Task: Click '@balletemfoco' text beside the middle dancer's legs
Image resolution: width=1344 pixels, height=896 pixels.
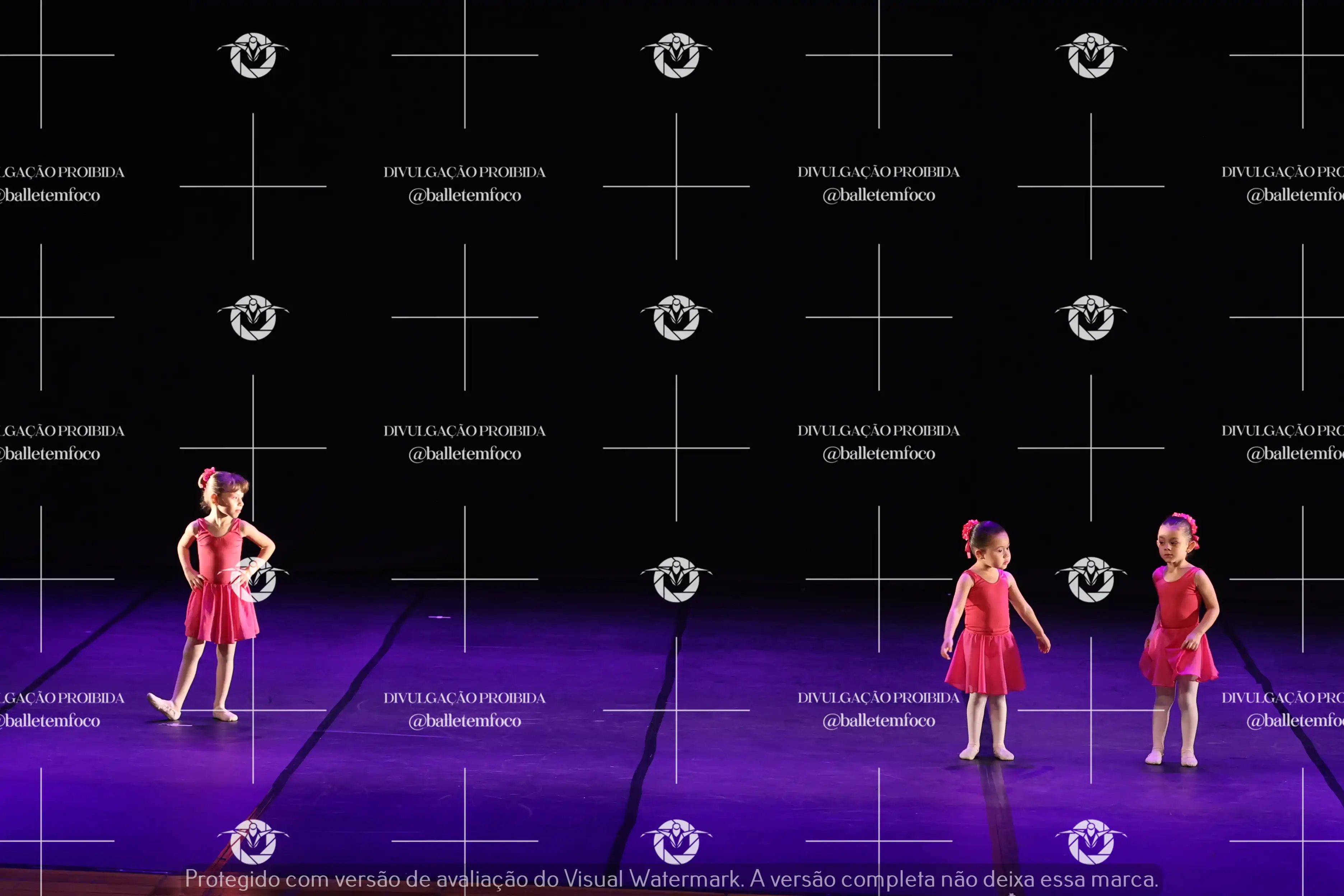Action: 878,721
